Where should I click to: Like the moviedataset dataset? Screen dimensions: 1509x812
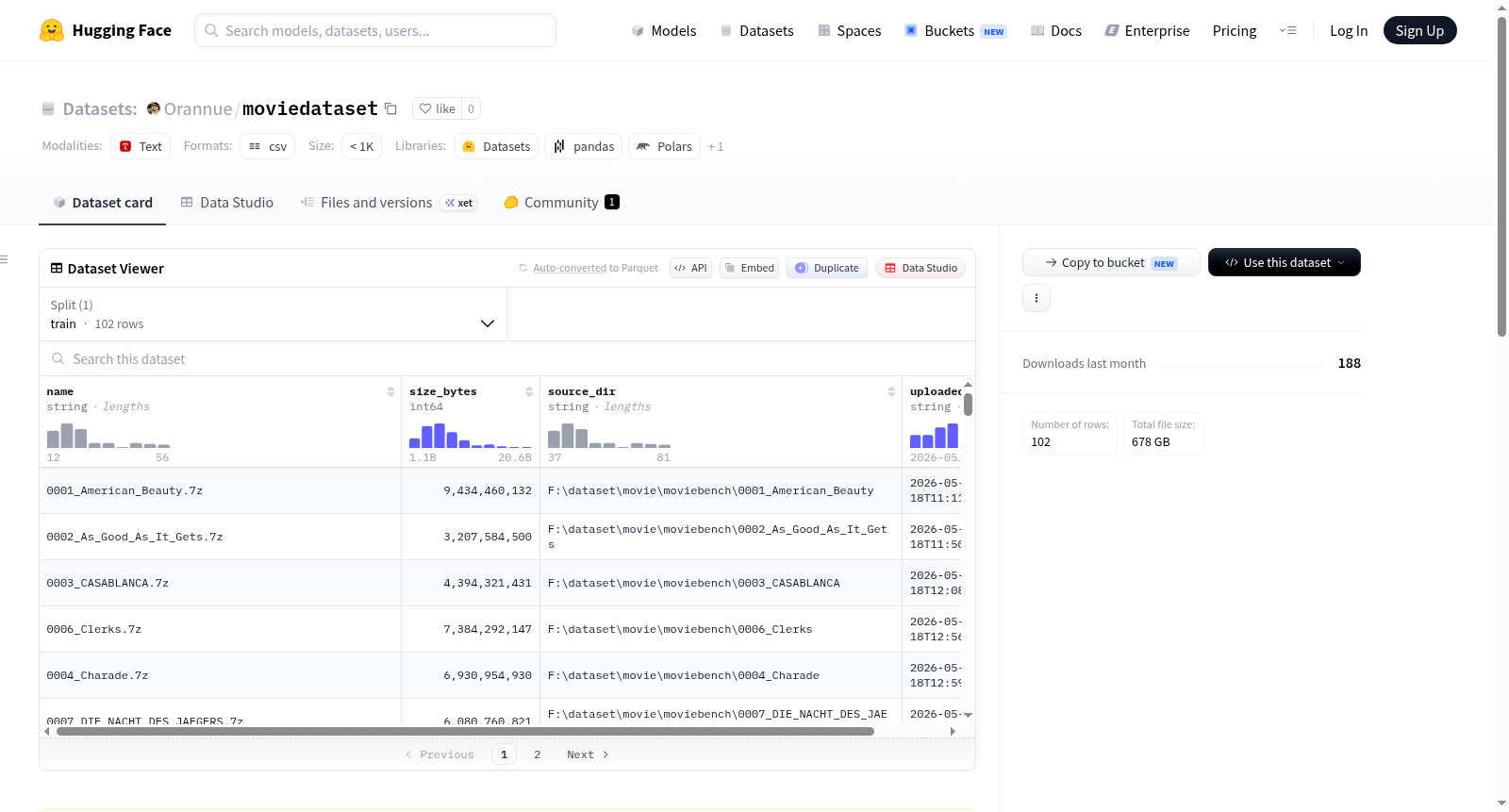point(438,108)
